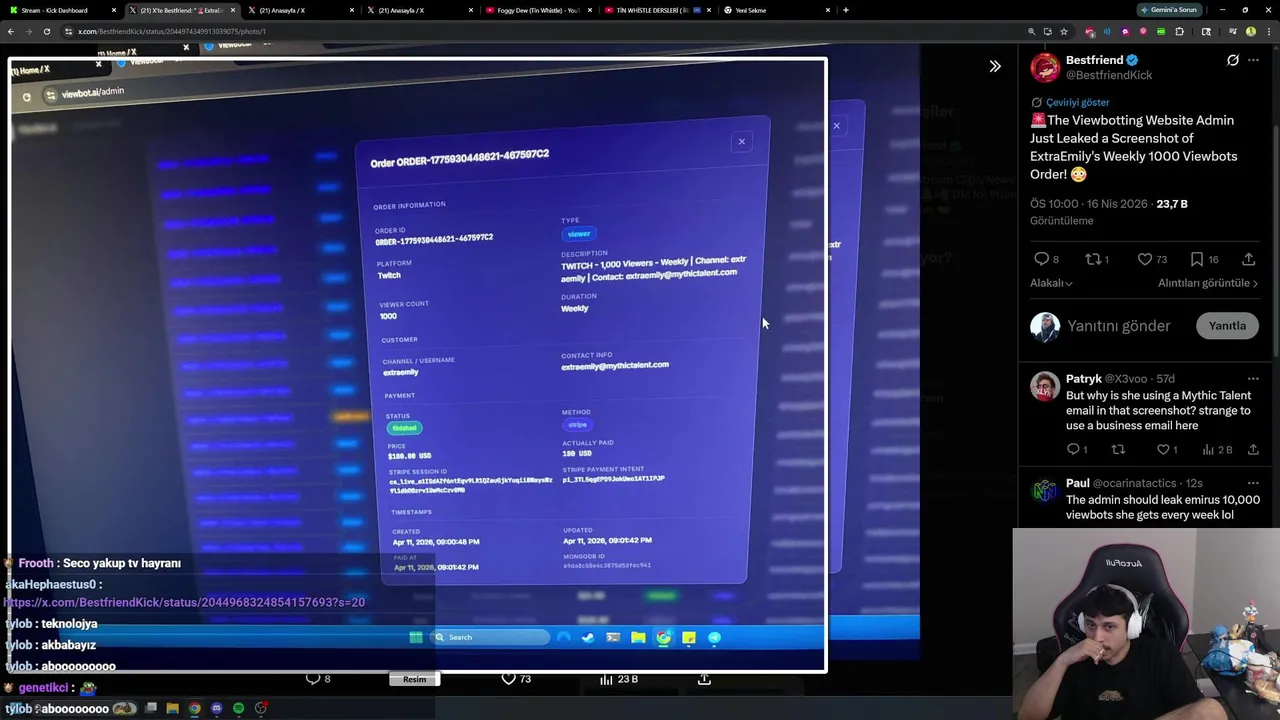Viewport: 1280px width, 720px height.
Task: Click the zoom magnifier icon in address bar
Action: click(x=1031, y=31)
